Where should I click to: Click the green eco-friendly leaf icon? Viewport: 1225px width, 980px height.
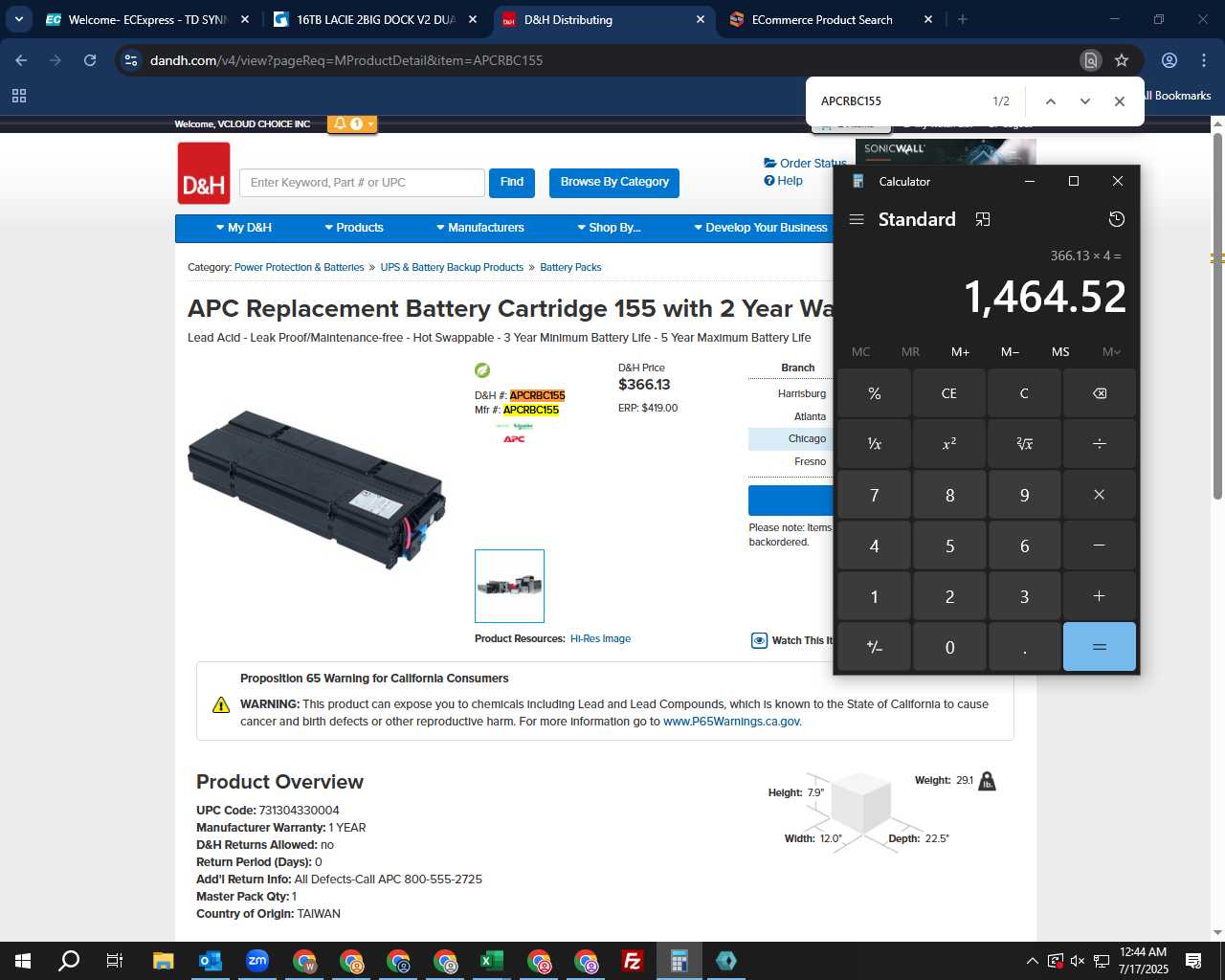point(482,370)
